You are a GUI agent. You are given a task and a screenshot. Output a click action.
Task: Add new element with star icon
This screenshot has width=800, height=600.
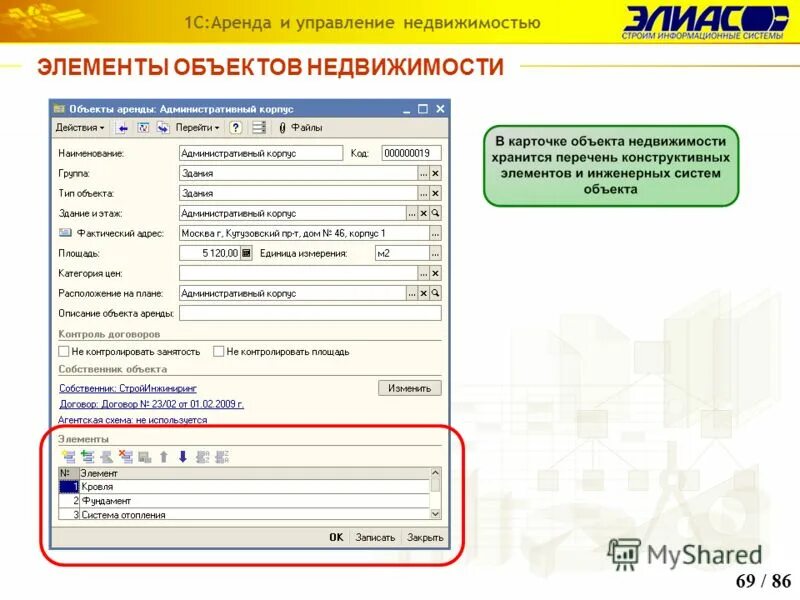[68, 457]
